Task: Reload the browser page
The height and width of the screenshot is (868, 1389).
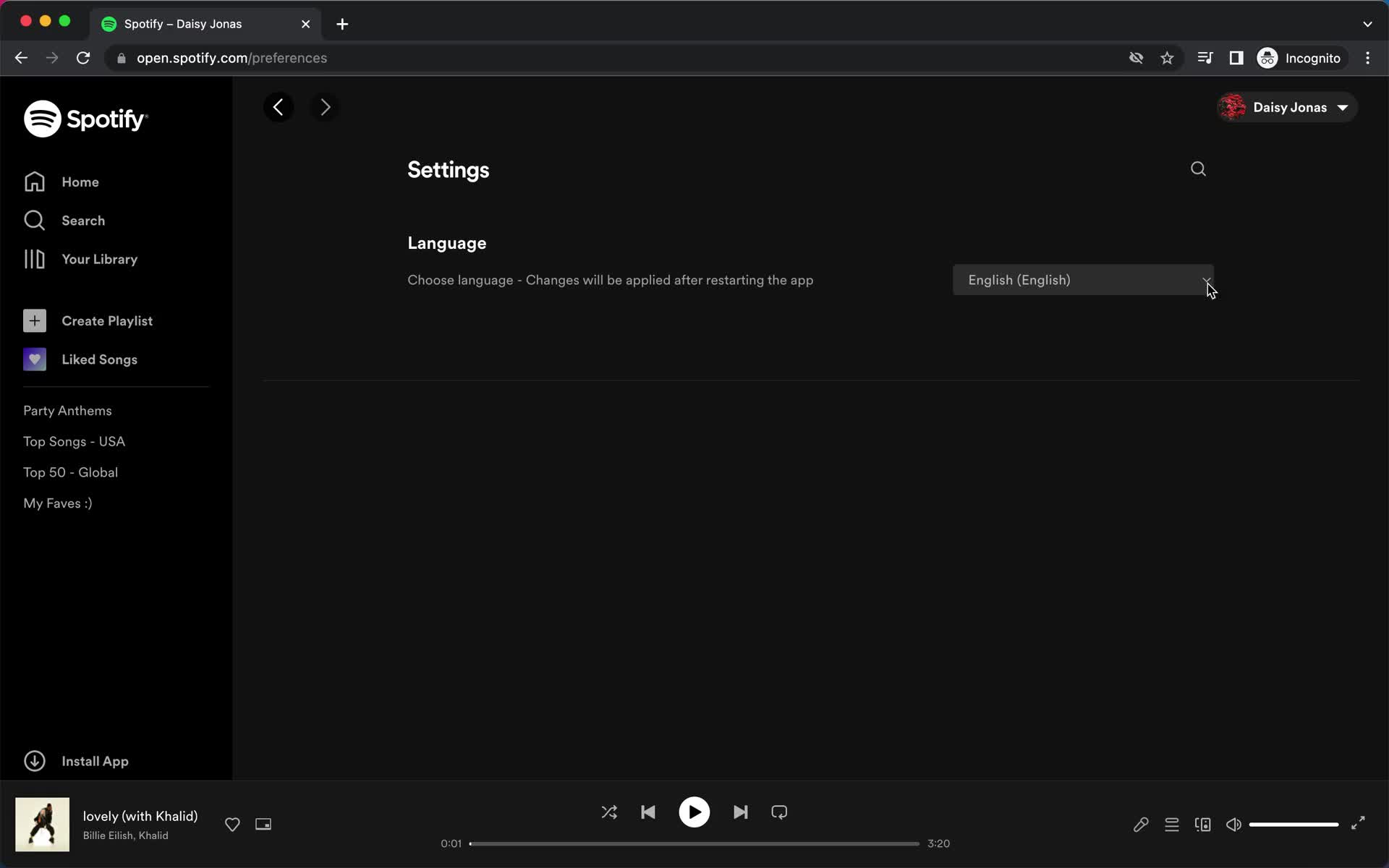Action: [x=83, y=58]
